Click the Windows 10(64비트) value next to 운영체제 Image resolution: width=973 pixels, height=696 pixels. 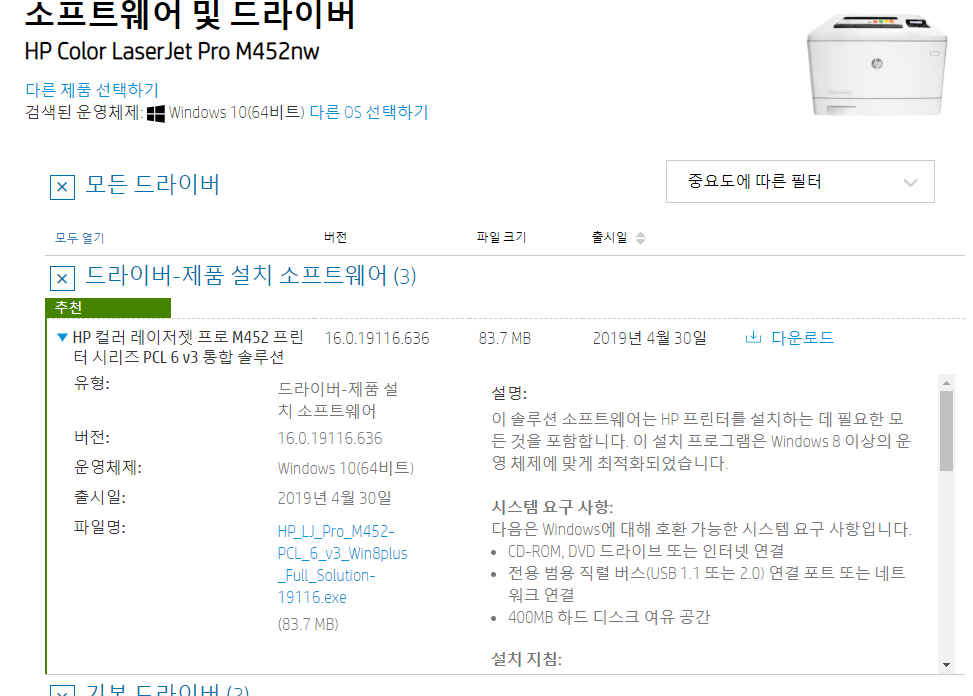346,468
